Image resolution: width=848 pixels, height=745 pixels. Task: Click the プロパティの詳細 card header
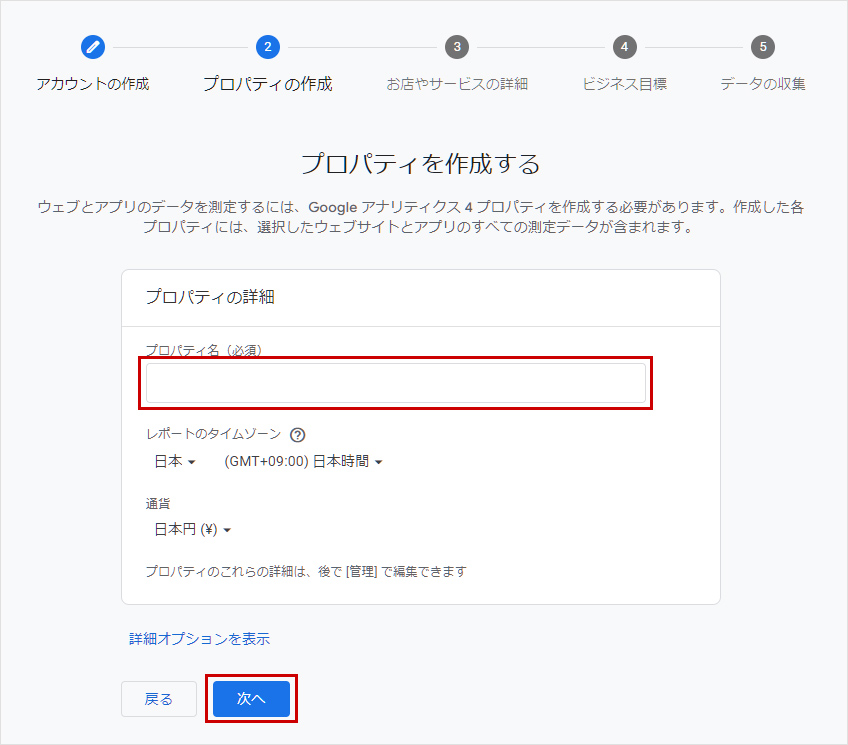(x=210, y=297)
